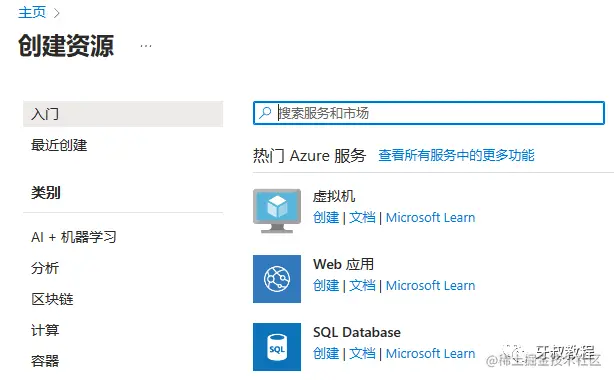Click 查看所有服务中的更多功能 link
Screen dimensions: 614x380
pyautogui.click(x=456, y=155)
